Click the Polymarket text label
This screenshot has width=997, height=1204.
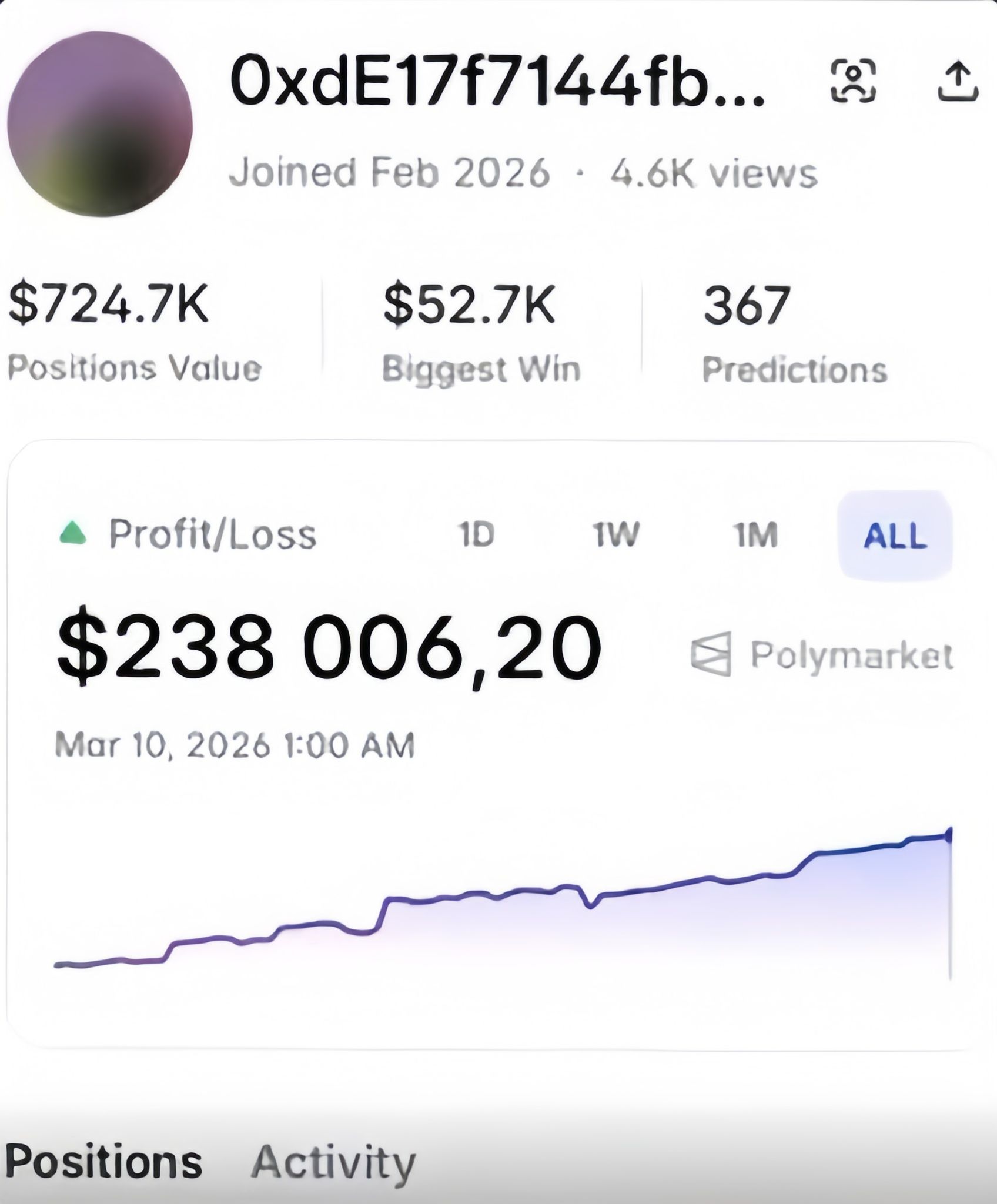851,655
